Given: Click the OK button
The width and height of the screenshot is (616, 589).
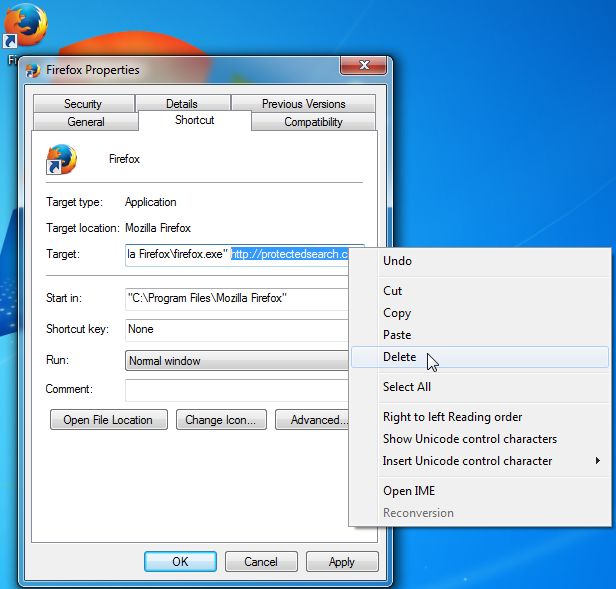Looking at the screenshot, I should pos(180,561).
